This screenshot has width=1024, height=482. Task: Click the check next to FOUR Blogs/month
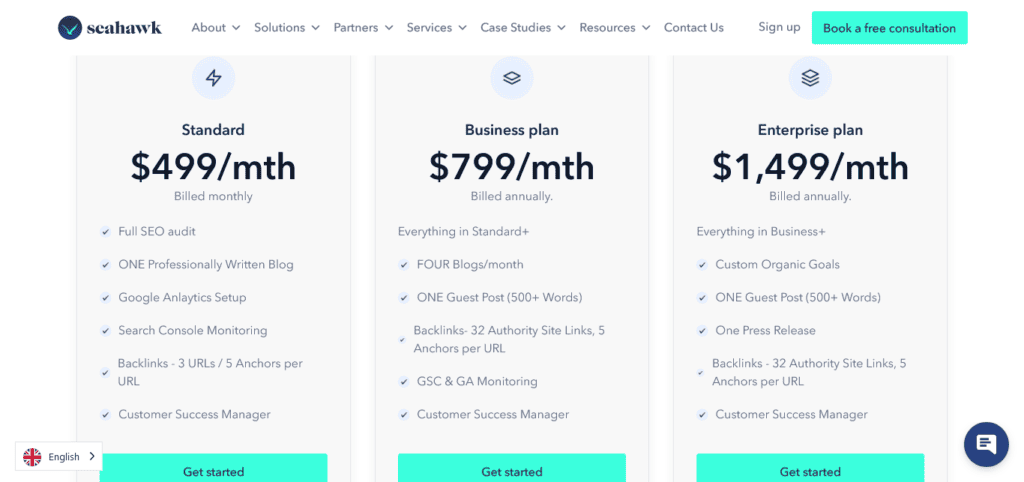point(404,265)
